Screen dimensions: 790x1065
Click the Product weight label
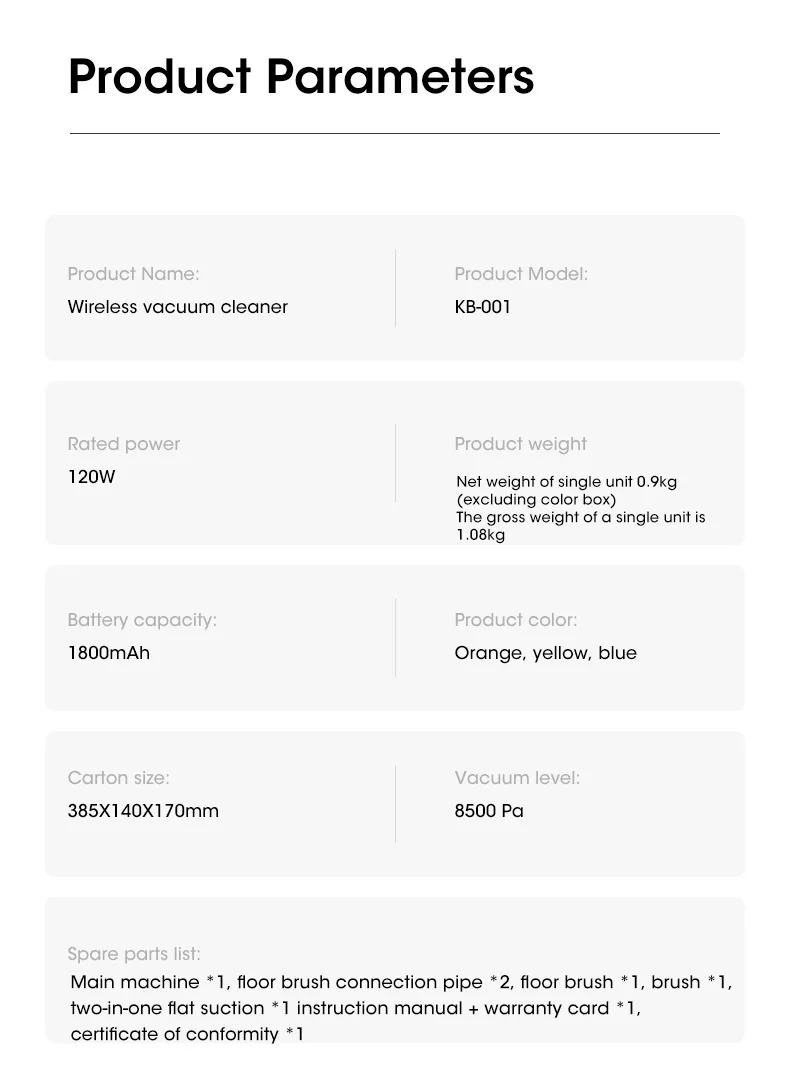click(x=520, y=444)
